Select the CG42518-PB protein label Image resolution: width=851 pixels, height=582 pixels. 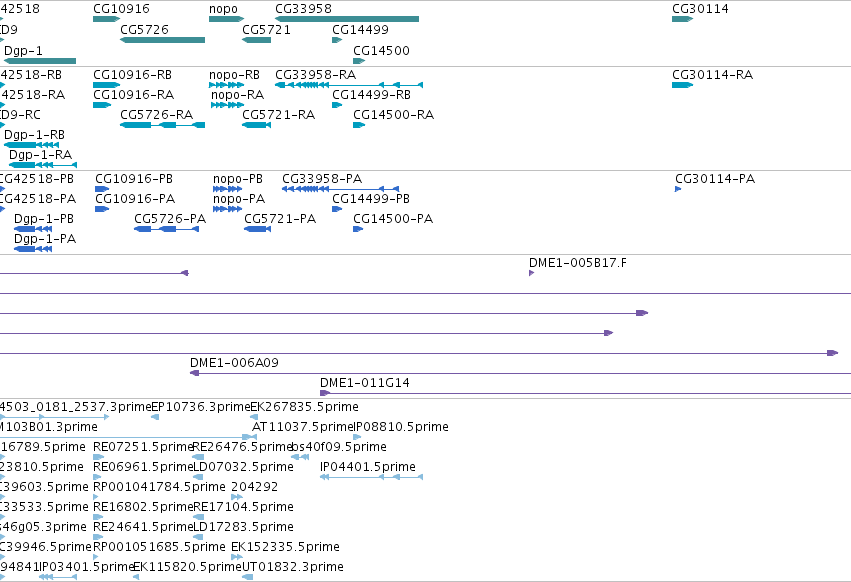pos(36,179)
